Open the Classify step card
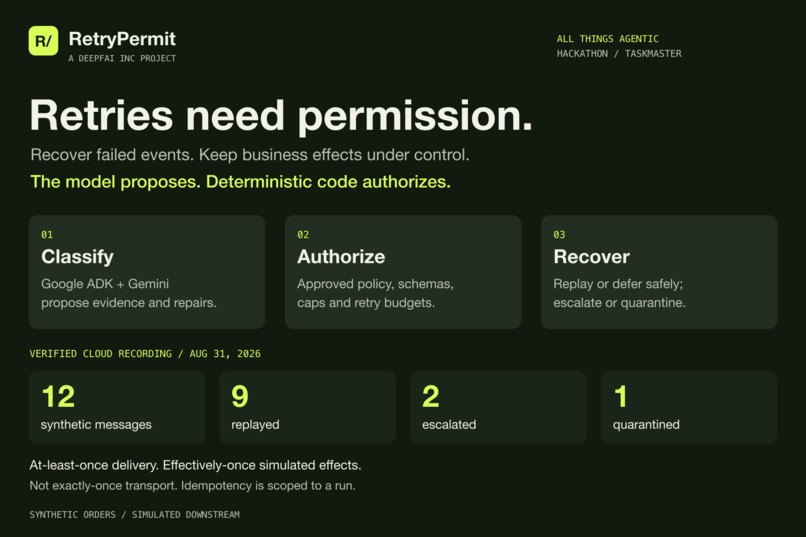Image resolution: width=806 pixels, height=537 pixels. click(147, 272)
